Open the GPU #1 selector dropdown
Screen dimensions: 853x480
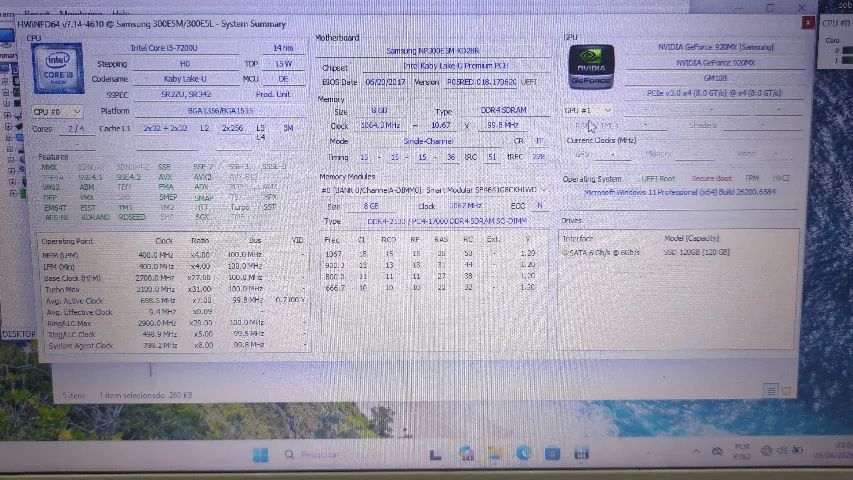click(588, 110)
